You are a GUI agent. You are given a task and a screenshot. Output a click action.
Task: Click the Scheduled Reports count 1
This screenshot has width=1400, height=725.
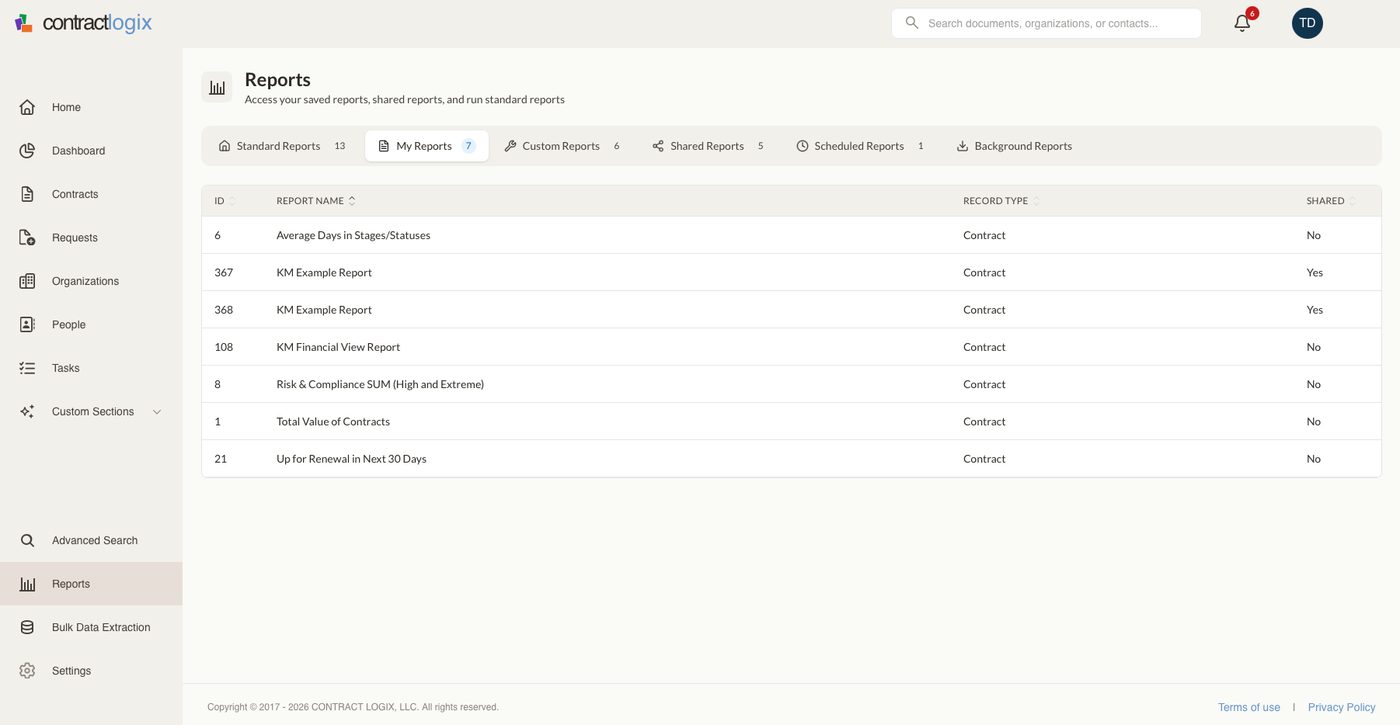(920, 146)
